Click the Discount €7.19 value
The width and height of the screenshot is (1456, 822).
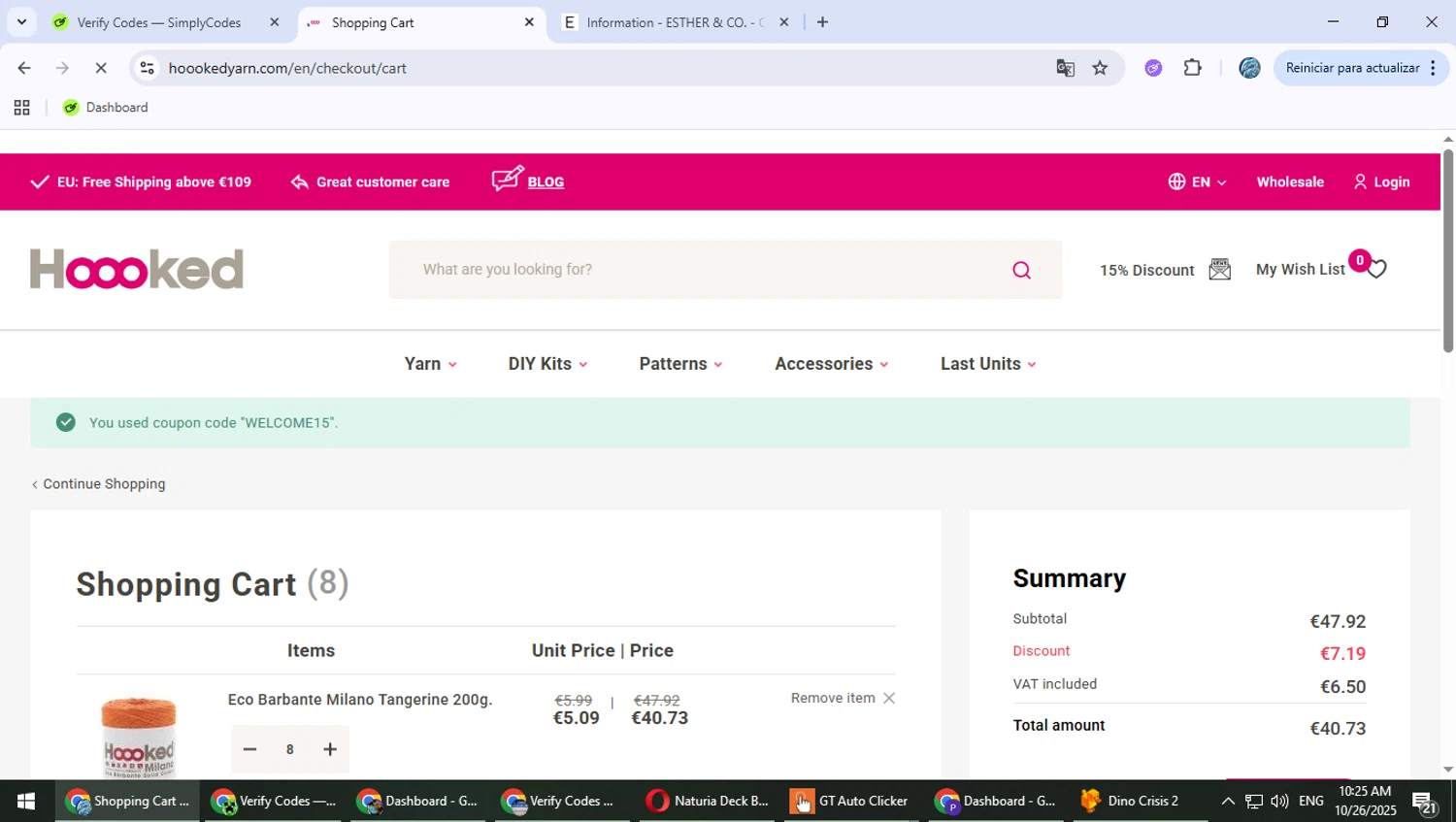1342,654
